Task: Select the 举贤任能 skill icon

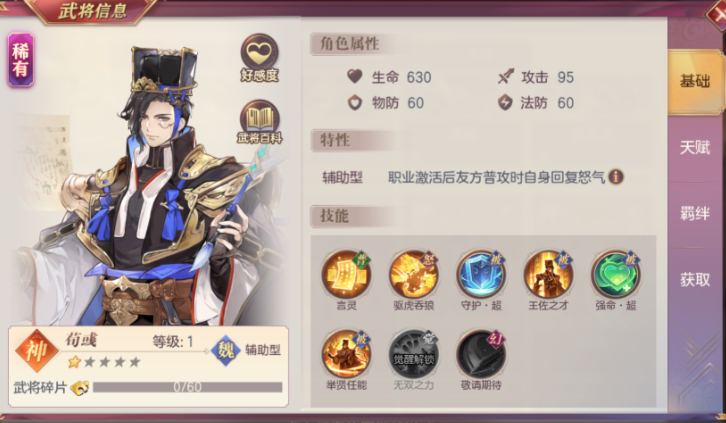Action: pos(346,355)
